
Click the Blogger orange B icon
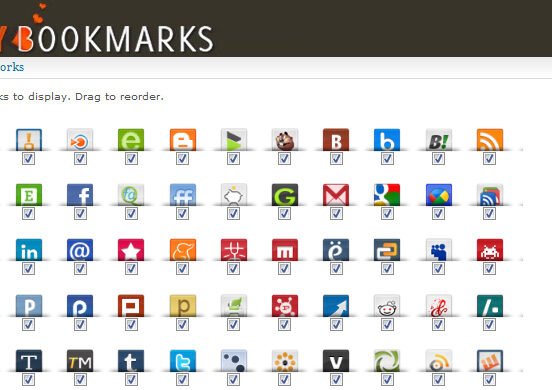(183, 140)
